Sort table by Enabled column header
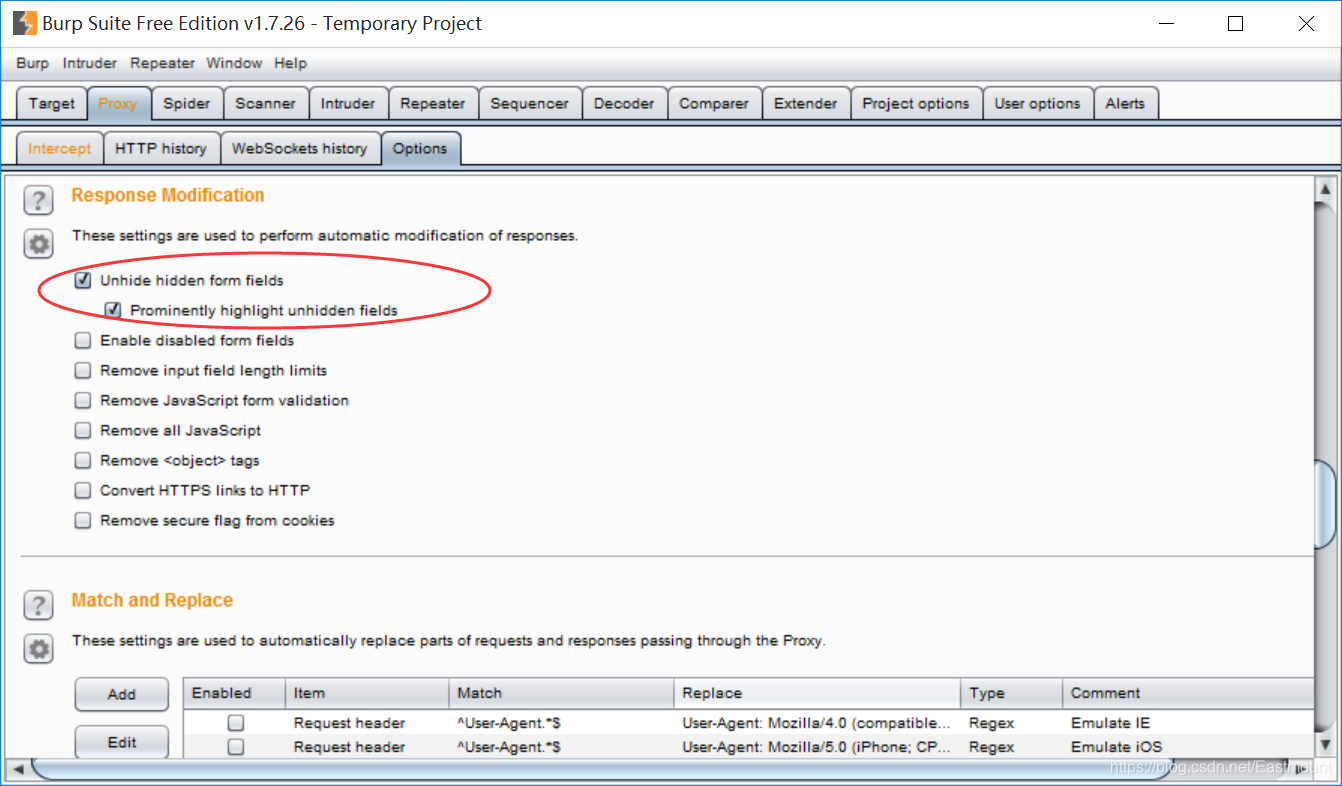This screenshot has height=786, width=1342. [x=234, y=693]
